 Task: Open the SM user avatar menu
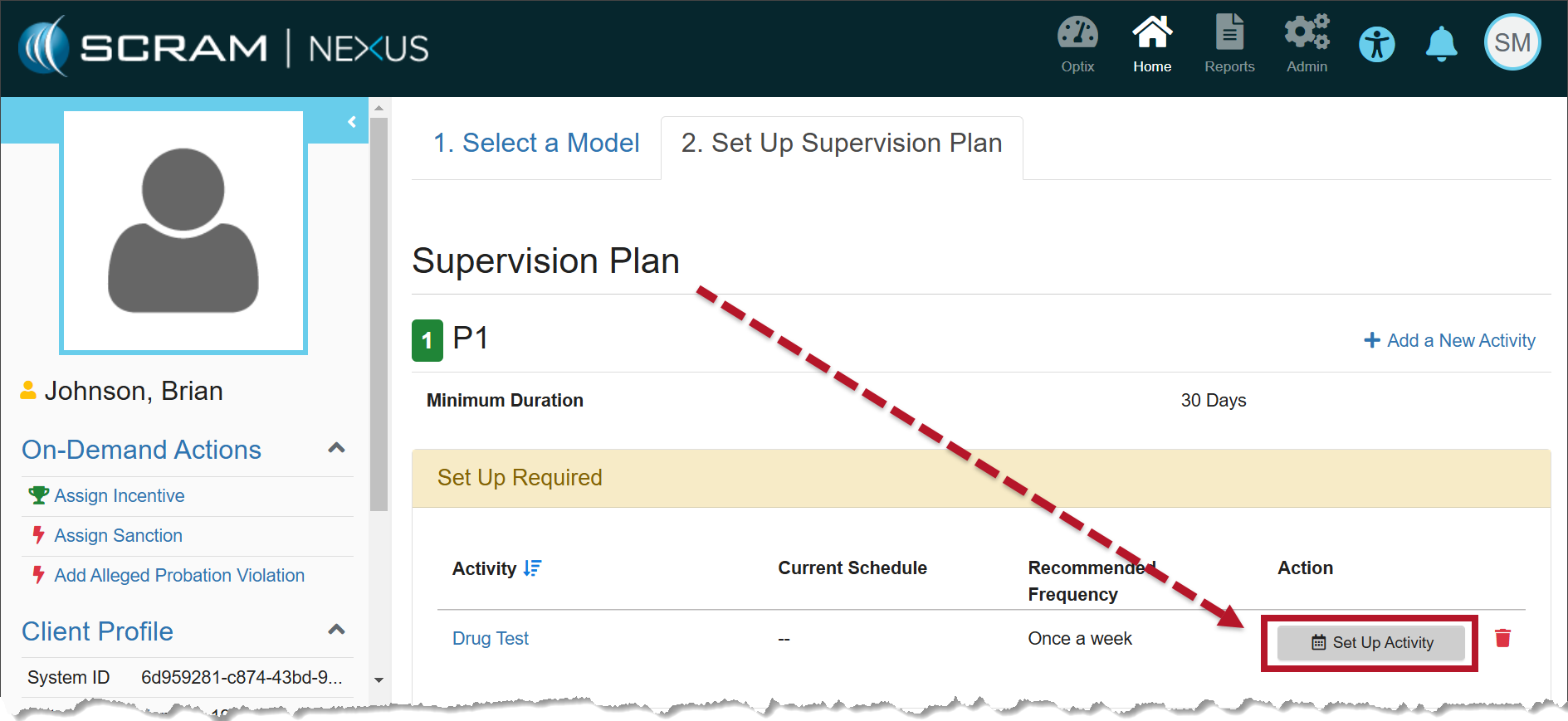pos(1512,42)
